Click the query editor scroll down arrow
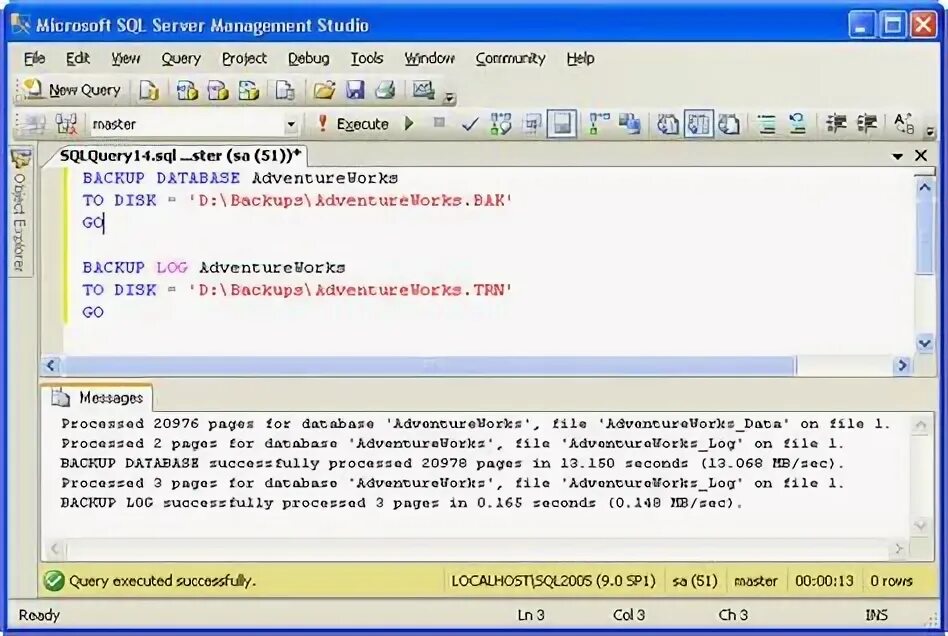 click(x=924, y=344)
